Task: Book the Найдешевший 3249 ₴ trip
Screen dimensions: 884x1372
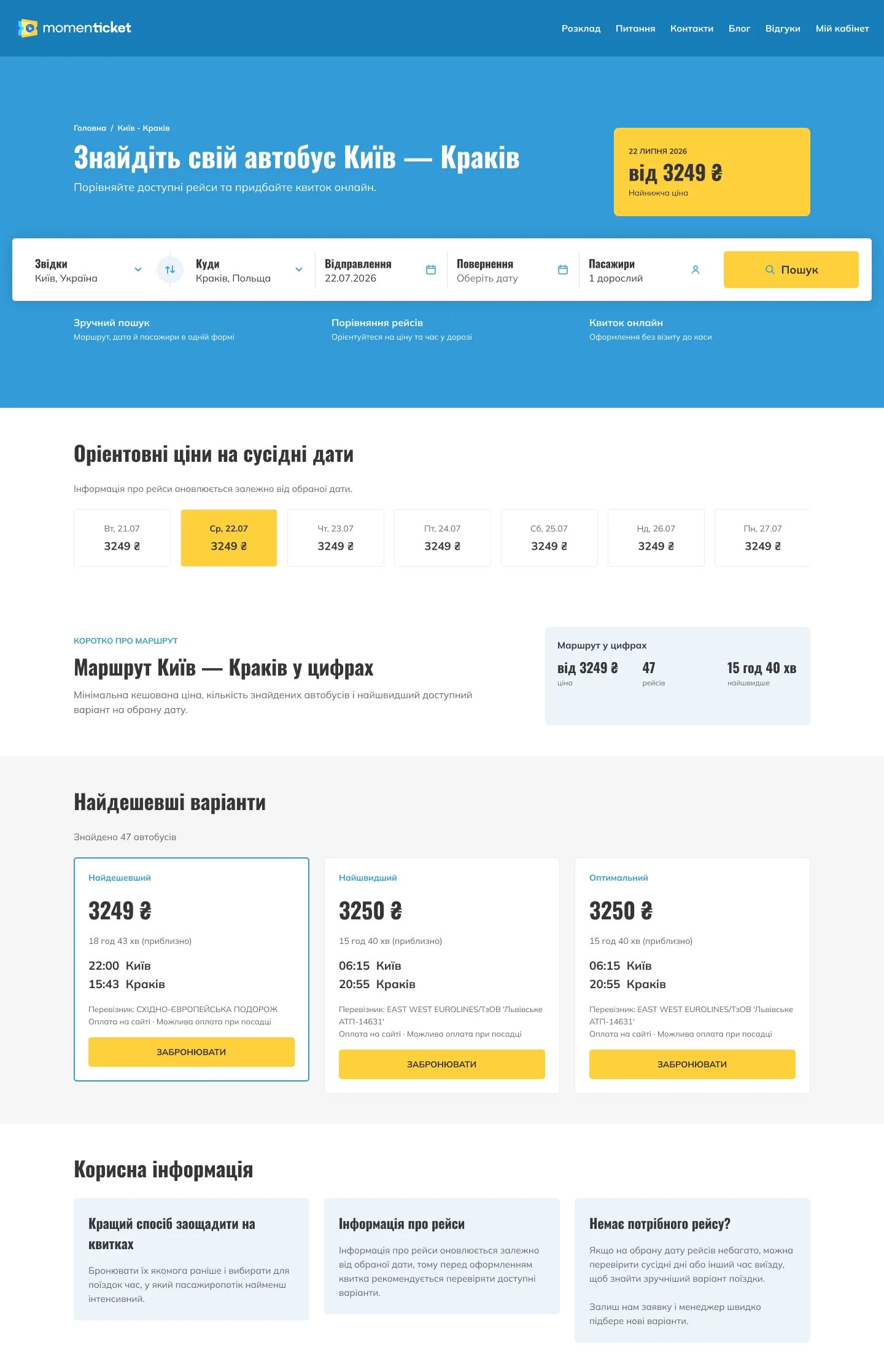Action: 192,1052
